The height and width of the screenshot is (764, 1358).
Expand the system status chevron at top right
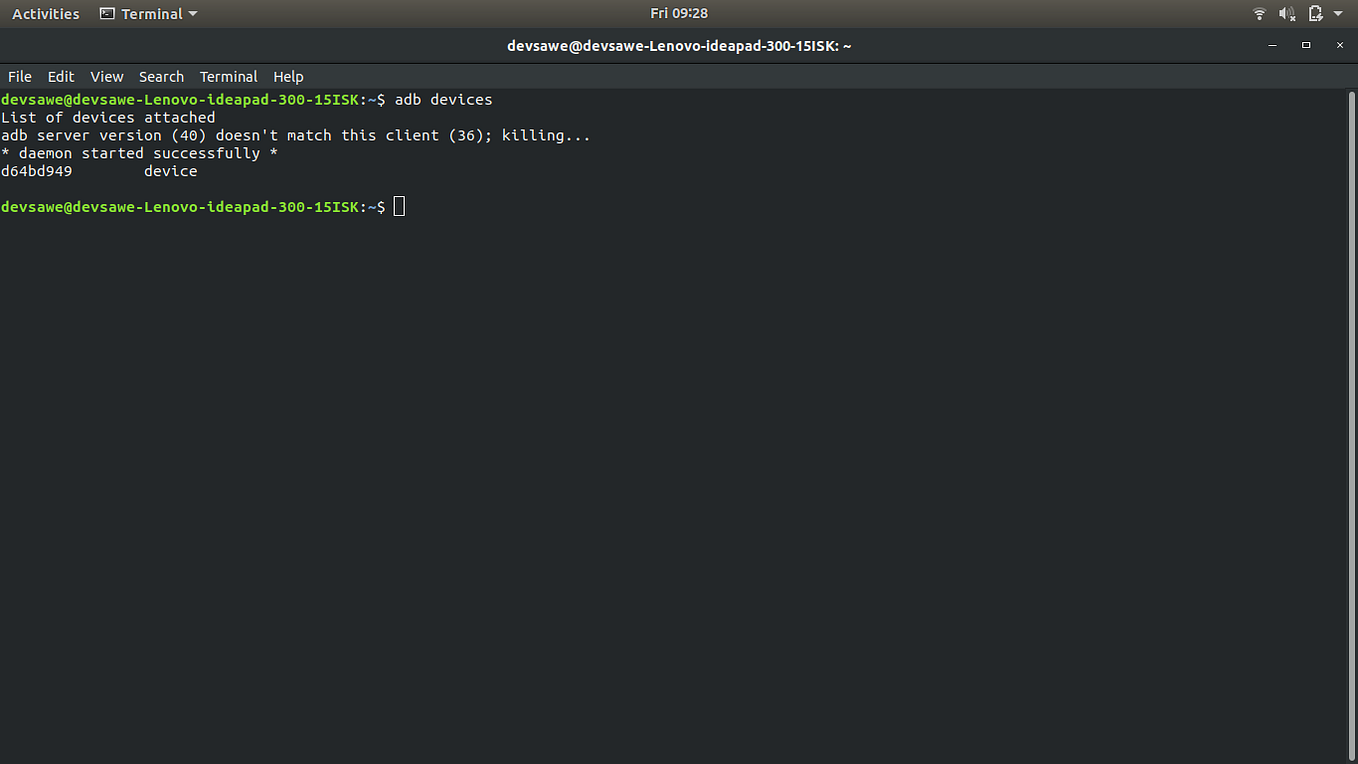[x=1337, y=13]
